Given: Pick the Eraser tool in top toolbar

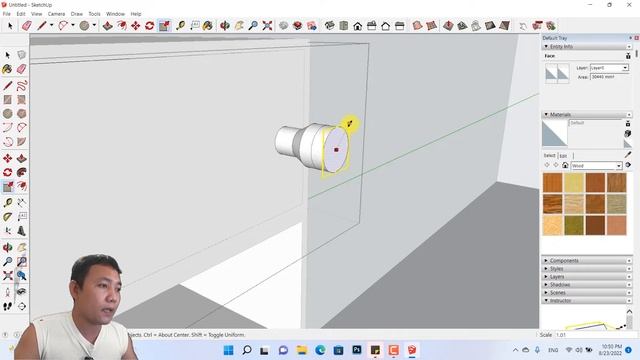Looking at the screenshot, I should tap(27, 26).
